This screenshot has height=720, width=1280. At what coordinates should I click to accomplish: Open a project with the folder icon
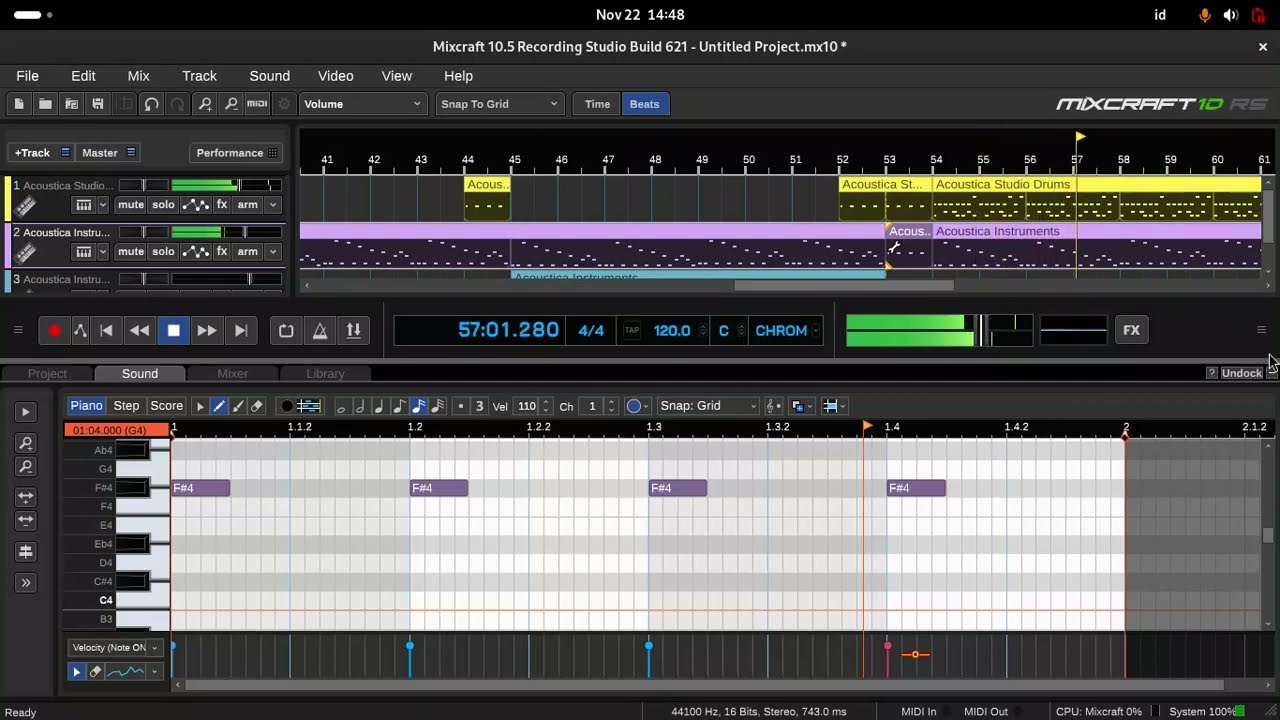tap(45, 104)
